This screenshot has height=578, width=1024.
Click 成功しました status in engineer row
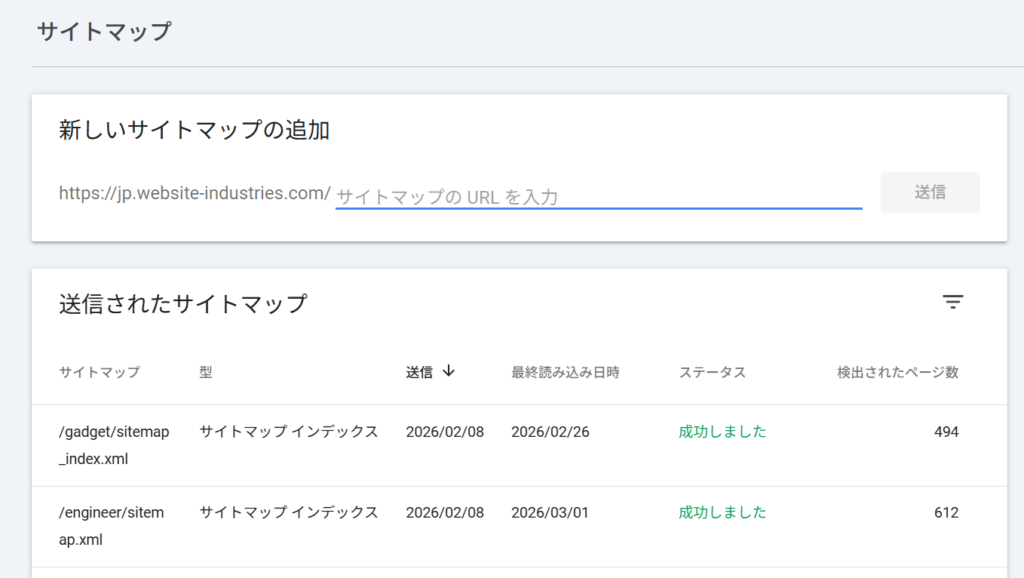(x=722, y=513)
